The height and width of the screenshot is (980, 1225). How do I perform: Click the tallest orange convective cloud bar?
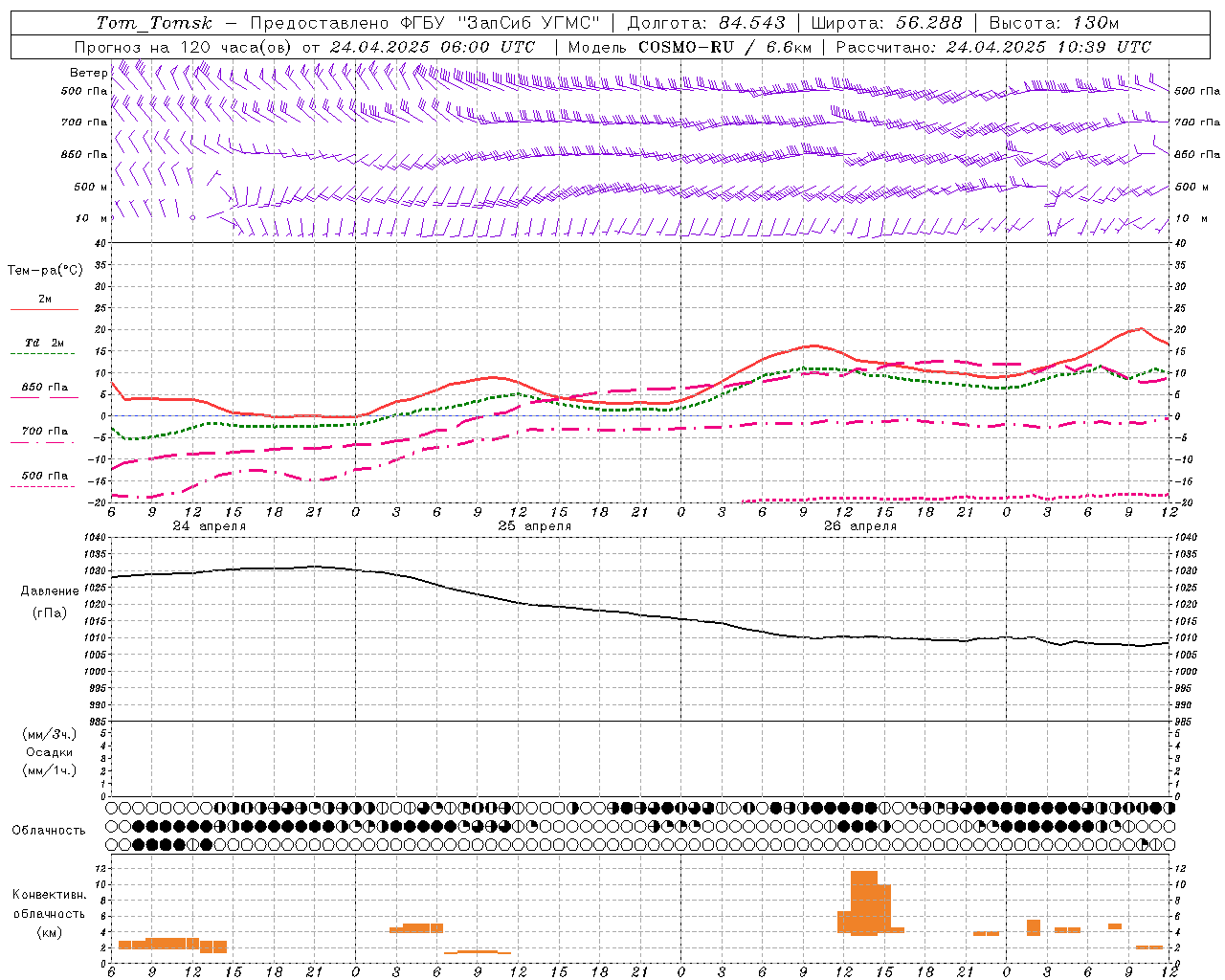pos(864,902)
